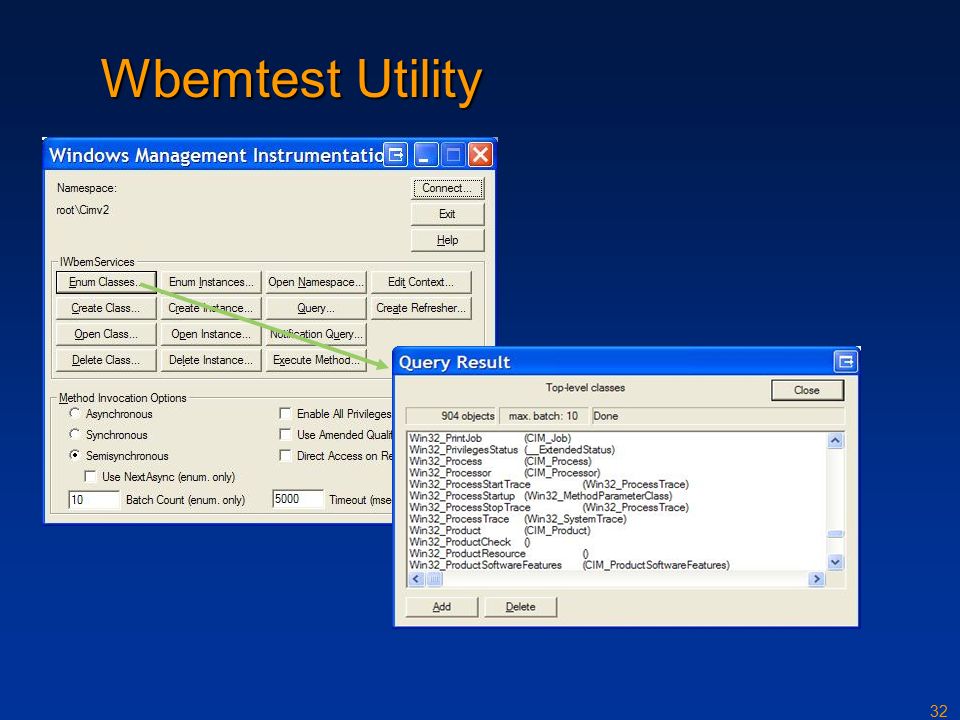
Task: Enable Use NextAsync (enum. only) checkbox
Action: pos(90,476)
